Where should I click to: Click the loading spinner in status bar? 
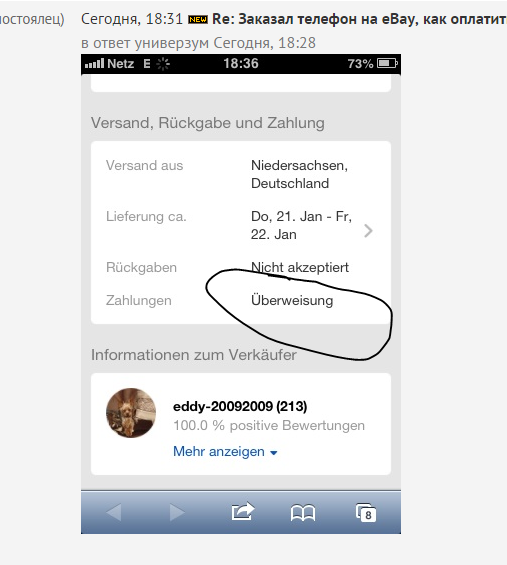pyautogui.click(x=163, y=64)
